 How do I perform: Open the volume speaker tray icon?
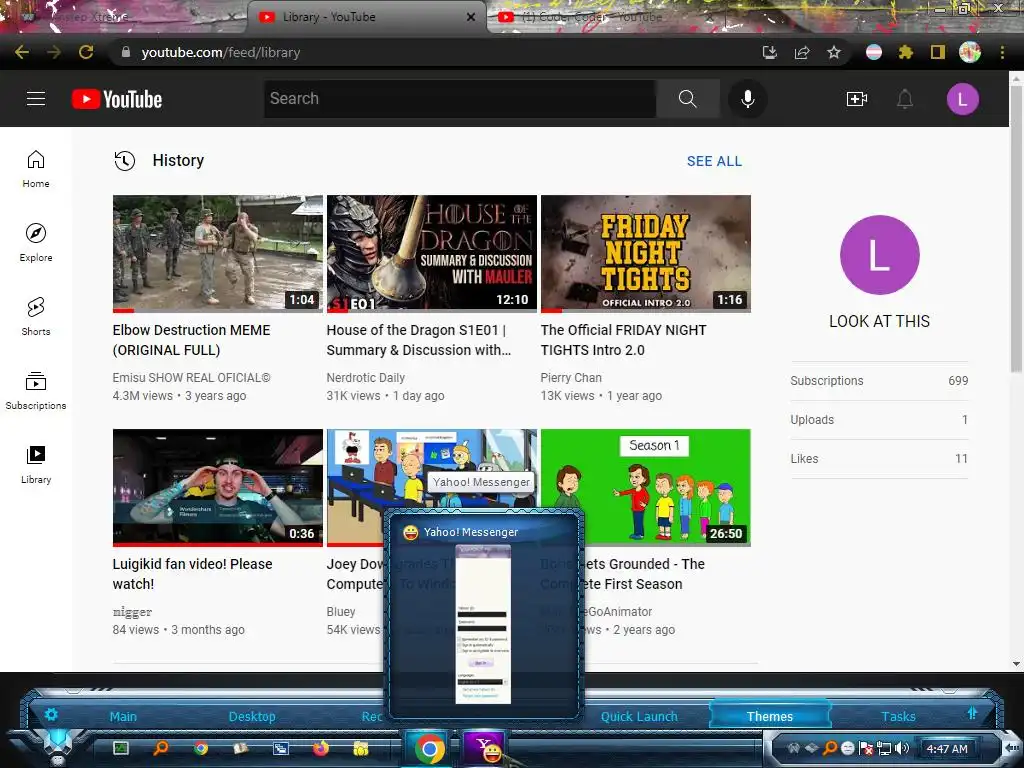coord(902,748)
